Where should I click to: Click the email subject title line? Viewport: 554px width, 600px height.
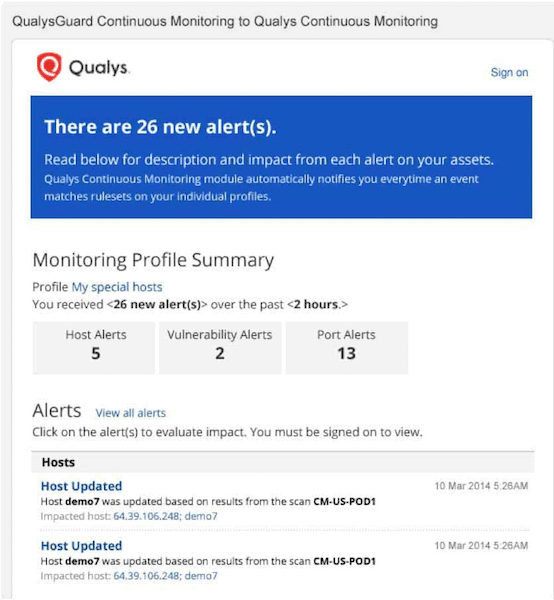coord(225,21)
